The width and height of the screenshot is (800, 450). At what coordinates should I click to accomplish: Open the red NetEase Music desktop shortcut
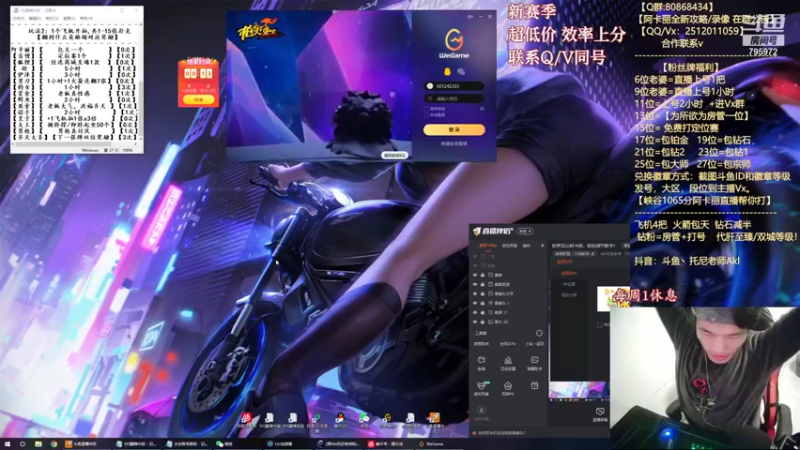click(247, 419)
